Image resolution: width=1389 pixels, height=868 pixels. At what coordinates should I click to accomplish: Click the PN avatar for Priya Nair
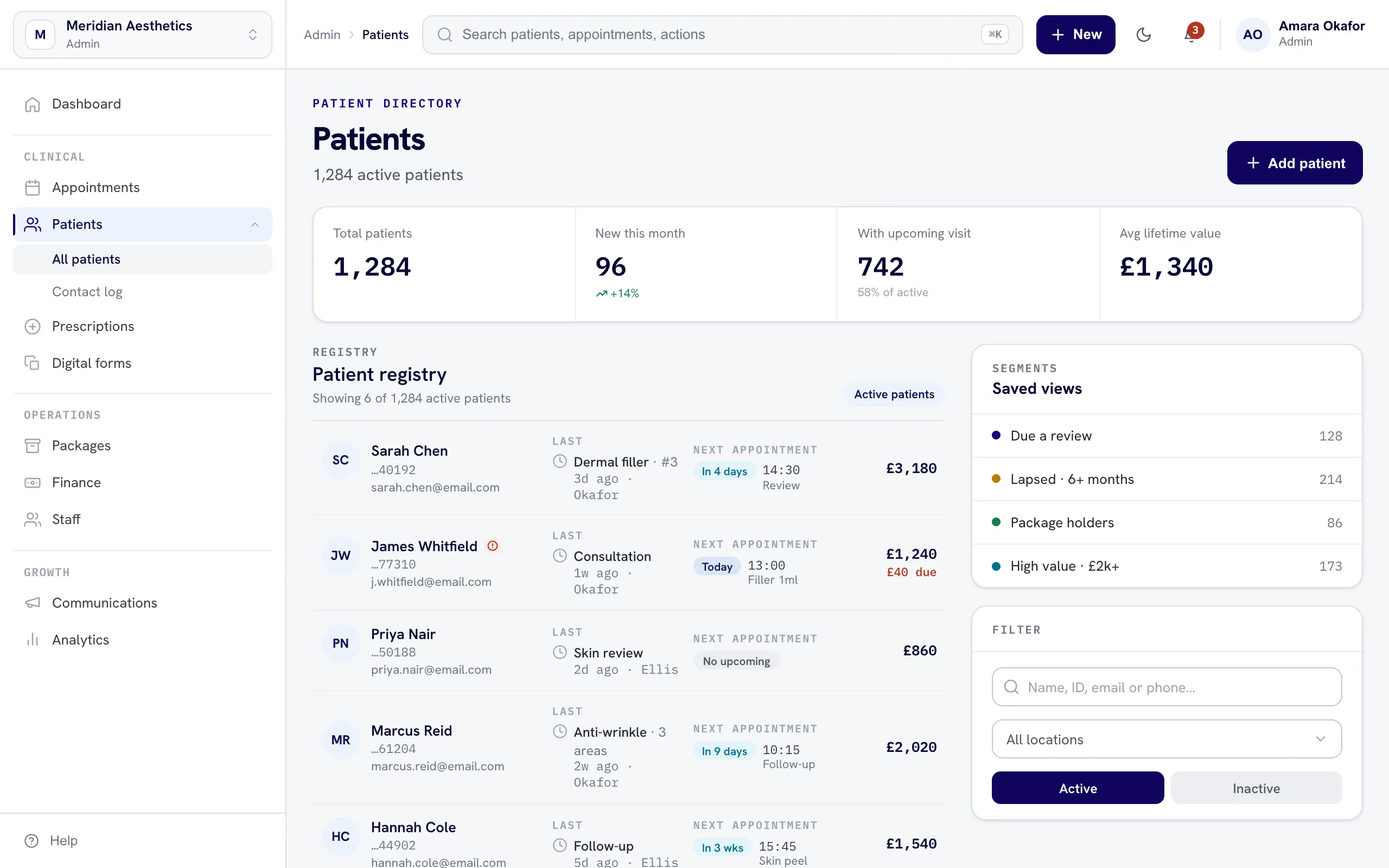tap(340, 643)
